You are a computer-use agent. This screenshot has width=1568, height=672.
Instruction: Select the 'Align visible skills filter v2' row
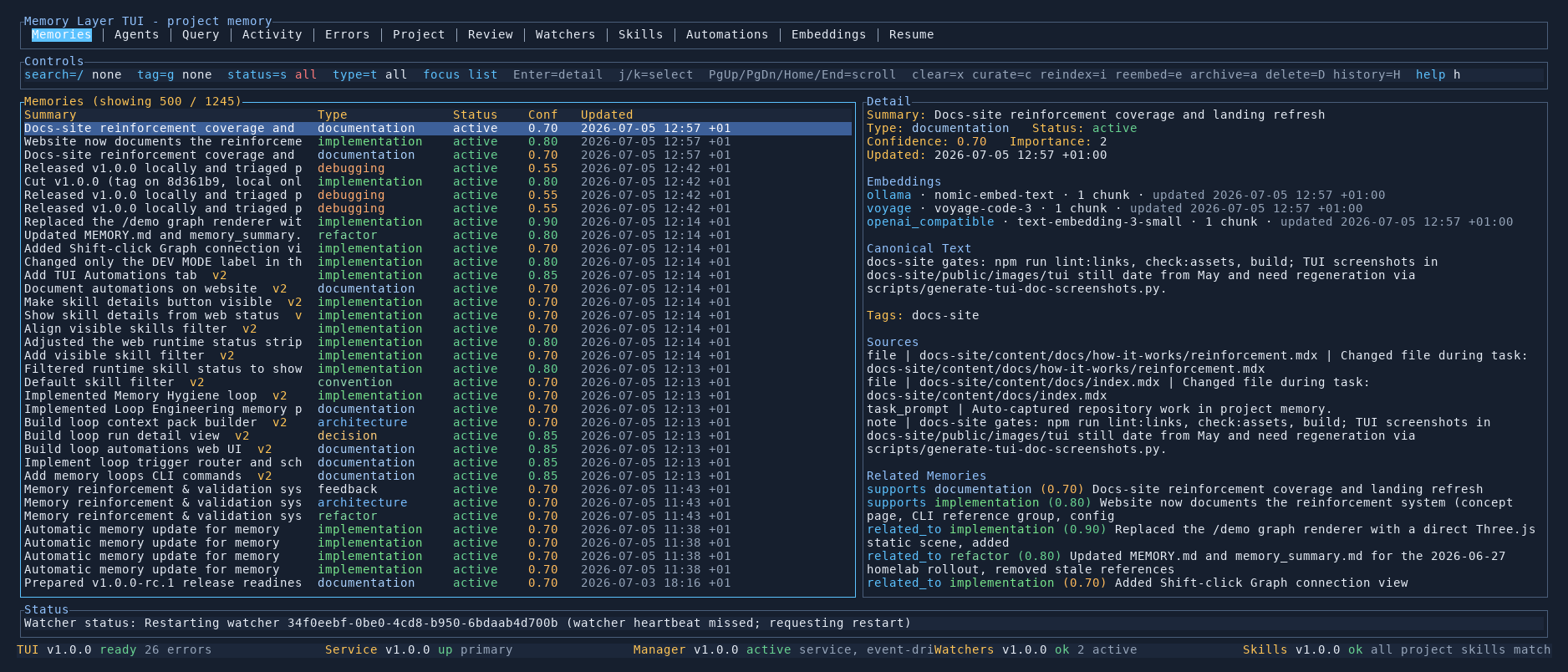(x=438, y=328)
